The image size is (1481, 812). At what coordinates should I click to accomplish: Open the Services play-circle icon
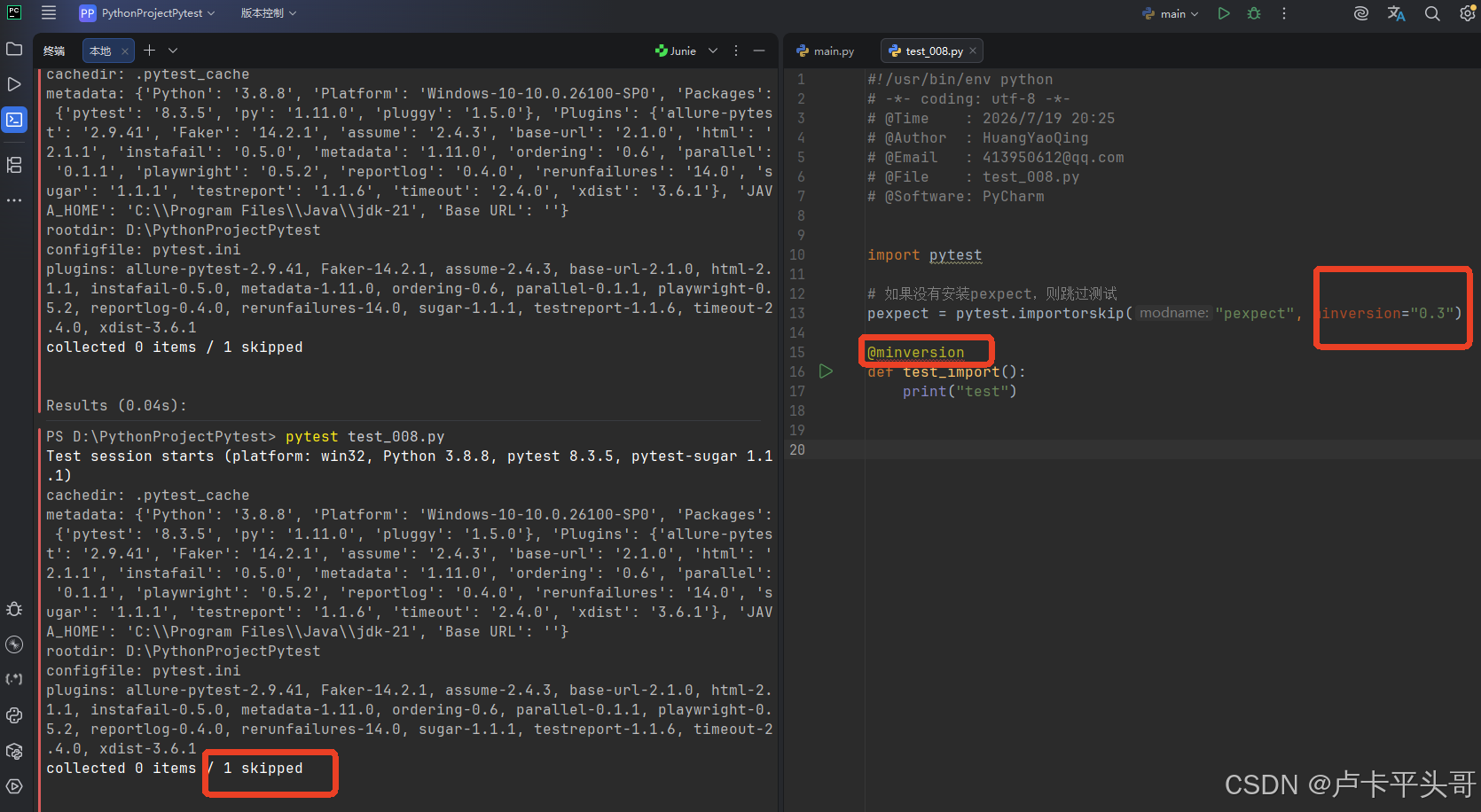[x=14, y=786]
